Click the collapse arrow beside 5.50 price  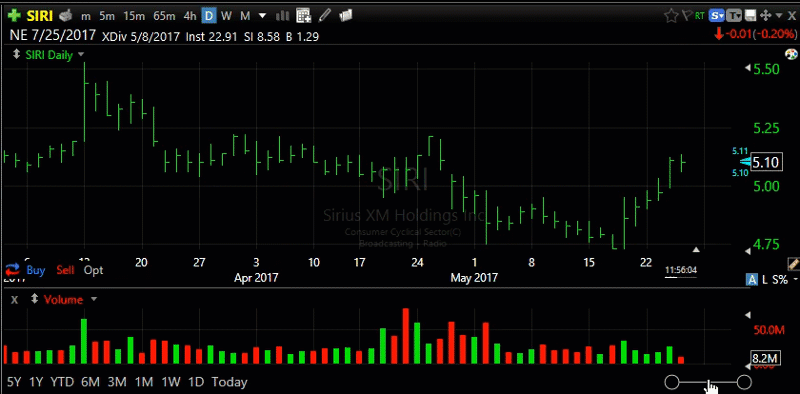tap(748, 67)
